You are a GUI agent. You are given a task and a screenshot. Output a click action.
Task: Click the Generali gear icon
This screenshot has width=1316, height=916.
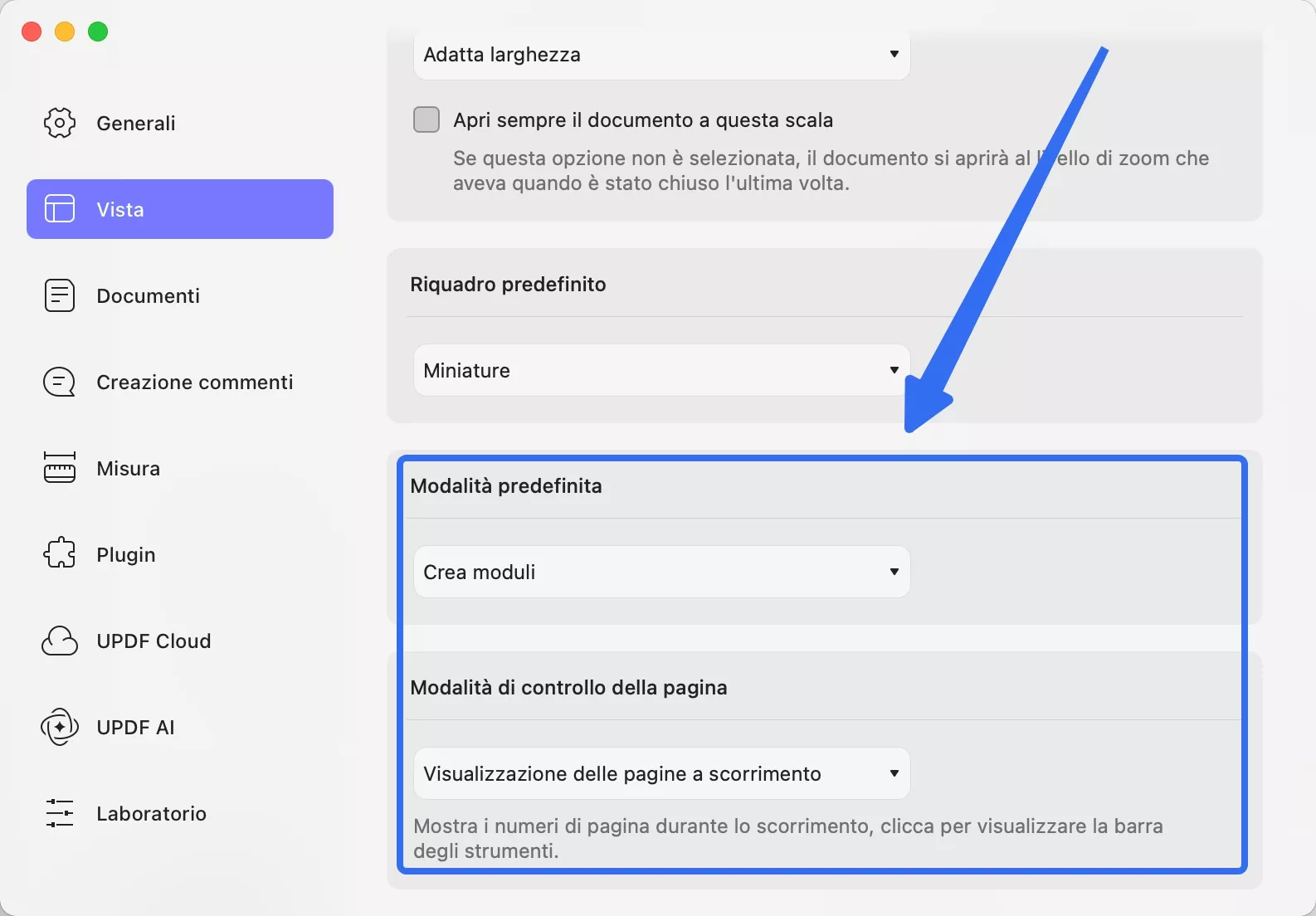tap(59, 123)
